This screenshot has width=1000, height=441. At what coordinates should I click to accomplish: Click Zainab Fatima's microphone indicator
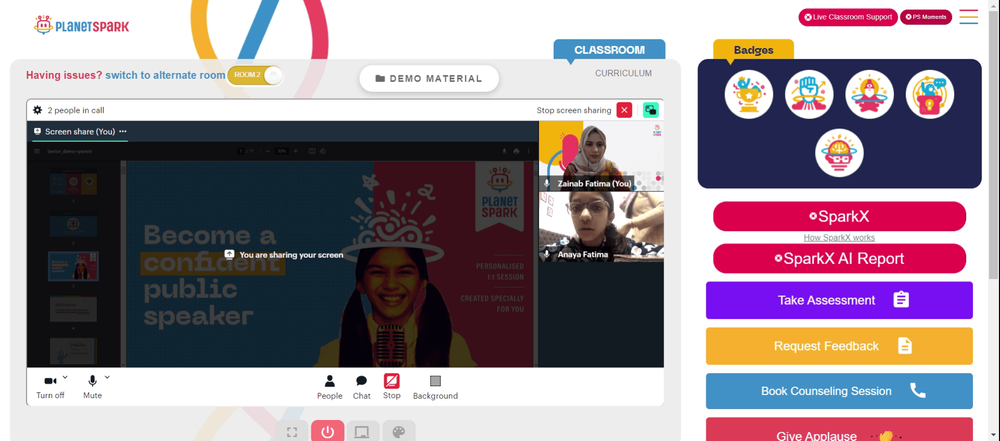tap(547, 183)
